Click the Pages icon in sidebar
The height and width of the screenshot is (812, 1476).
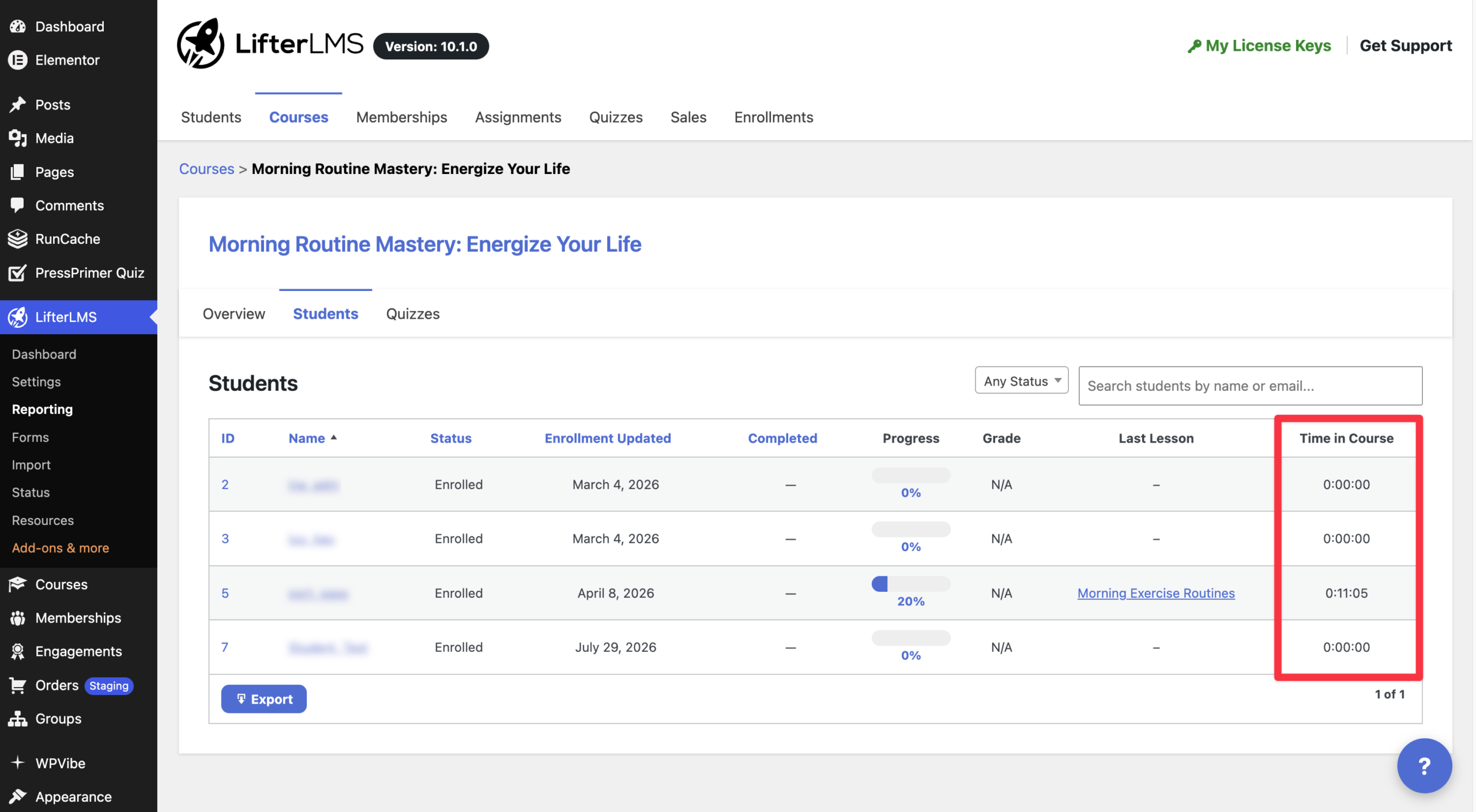coord(18,172)
